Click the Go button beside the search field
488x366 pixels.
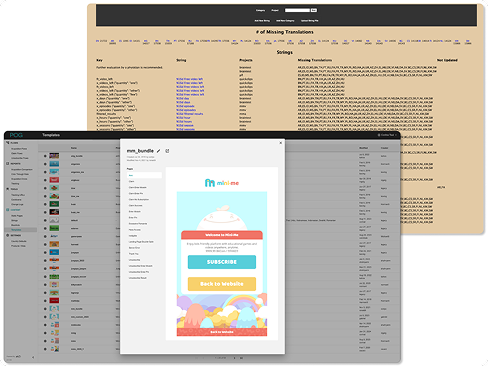pos(314,10)
